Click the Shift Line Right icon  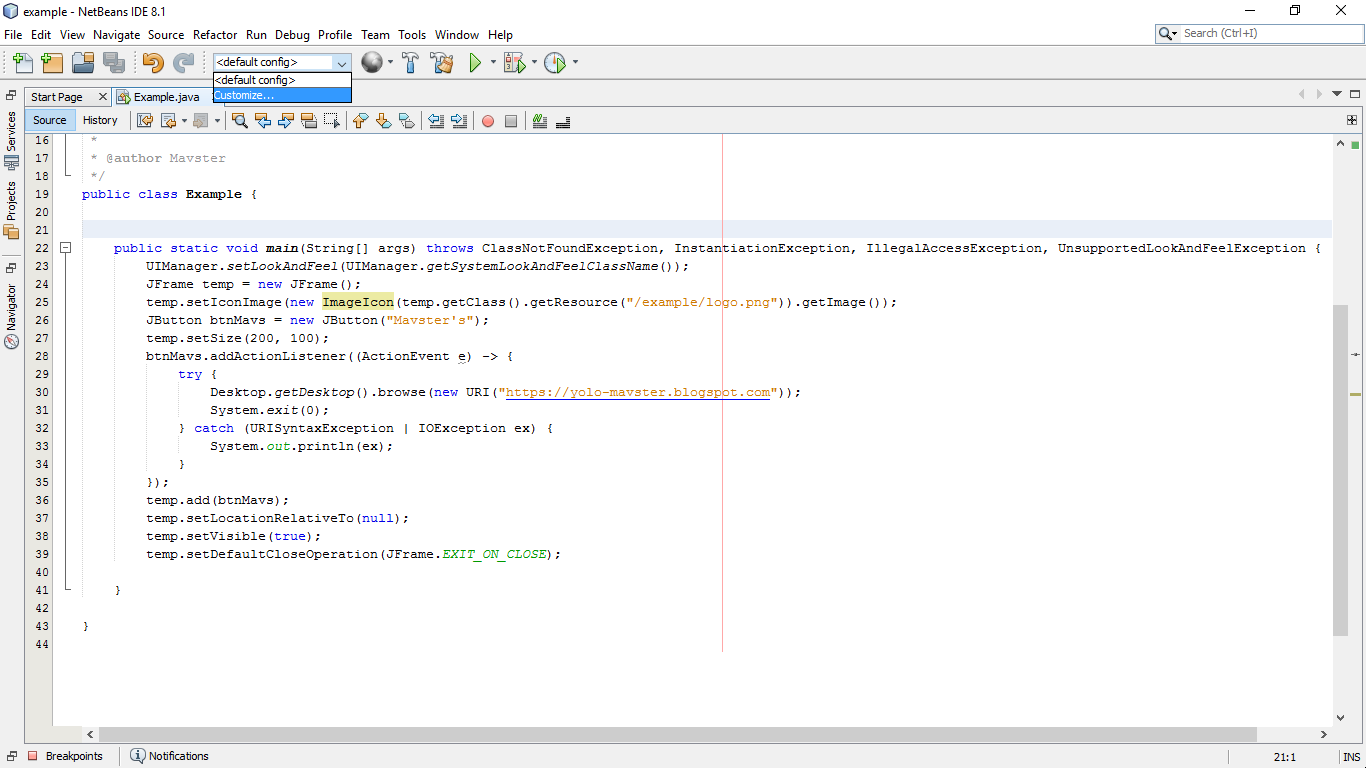[x=458, y=120]
